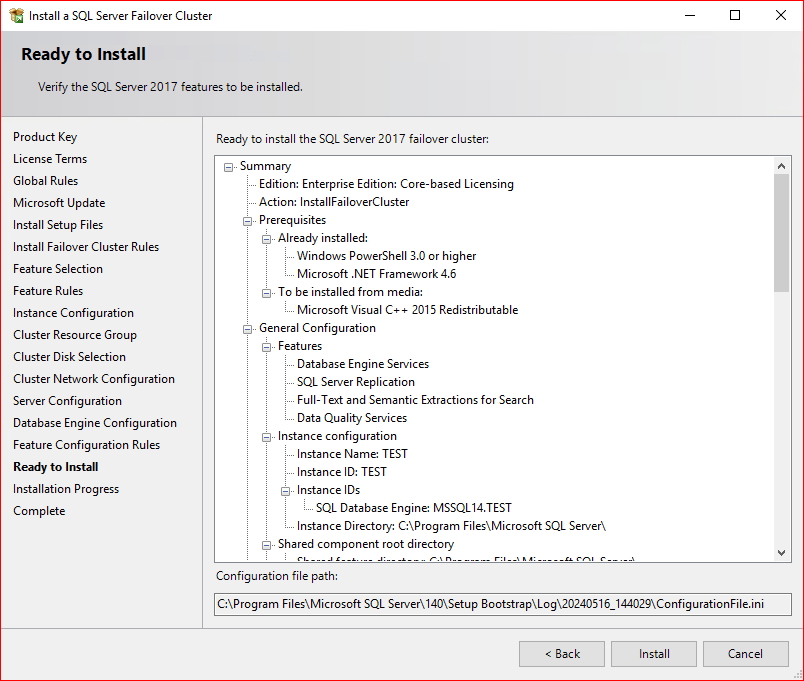
Task: Select the Install Failover Cluster Rules step
Action: 86,247
